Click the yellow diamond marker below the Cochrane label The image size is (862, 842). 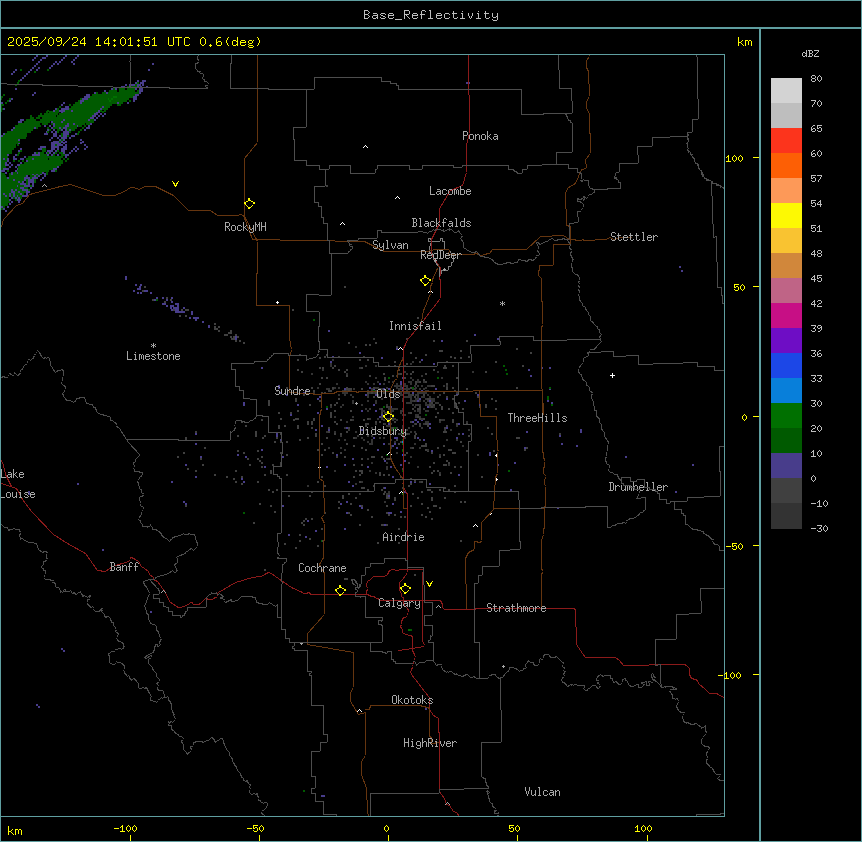[340, 590]
